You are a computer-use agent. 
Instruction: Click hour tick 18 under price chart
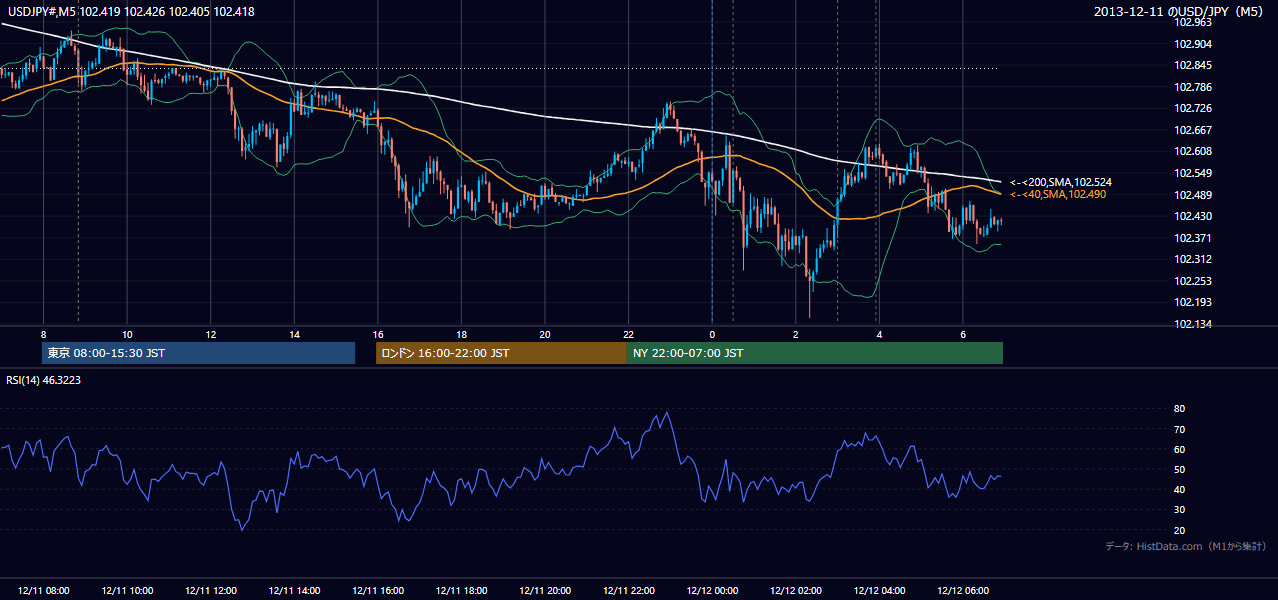tap(461, 334)
